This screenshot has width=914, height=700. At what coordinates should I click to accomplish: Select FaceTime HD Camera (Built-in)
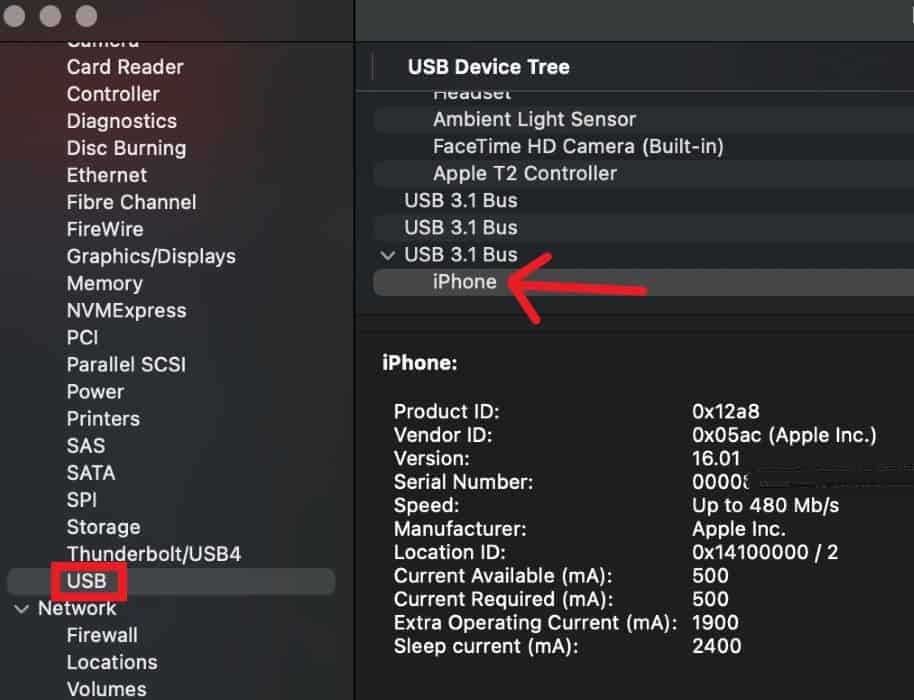[x=578, y=147]
